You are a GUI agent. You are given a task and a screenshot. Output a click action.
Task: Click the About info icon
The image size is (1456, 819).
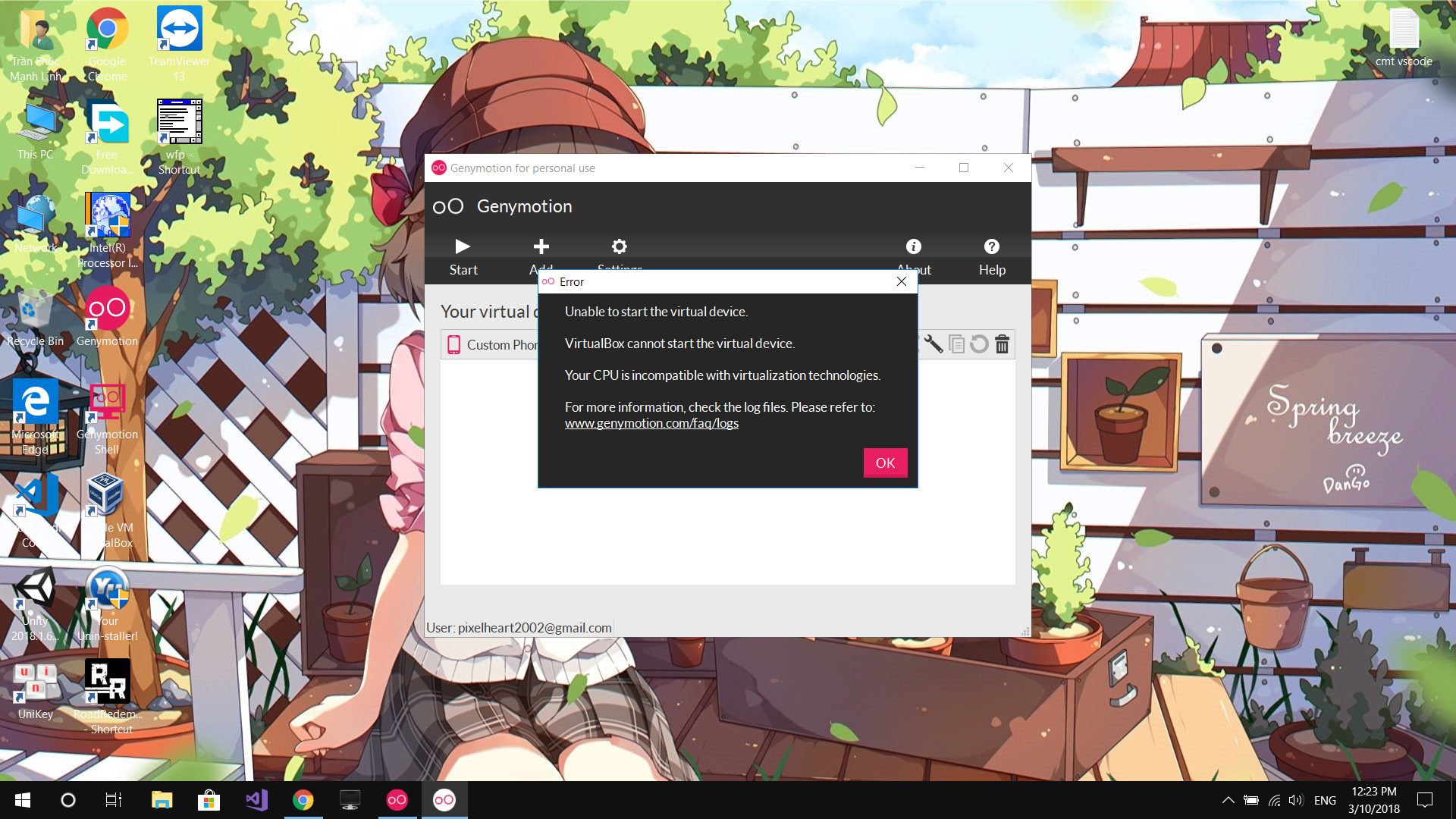[x=914, y=246]
